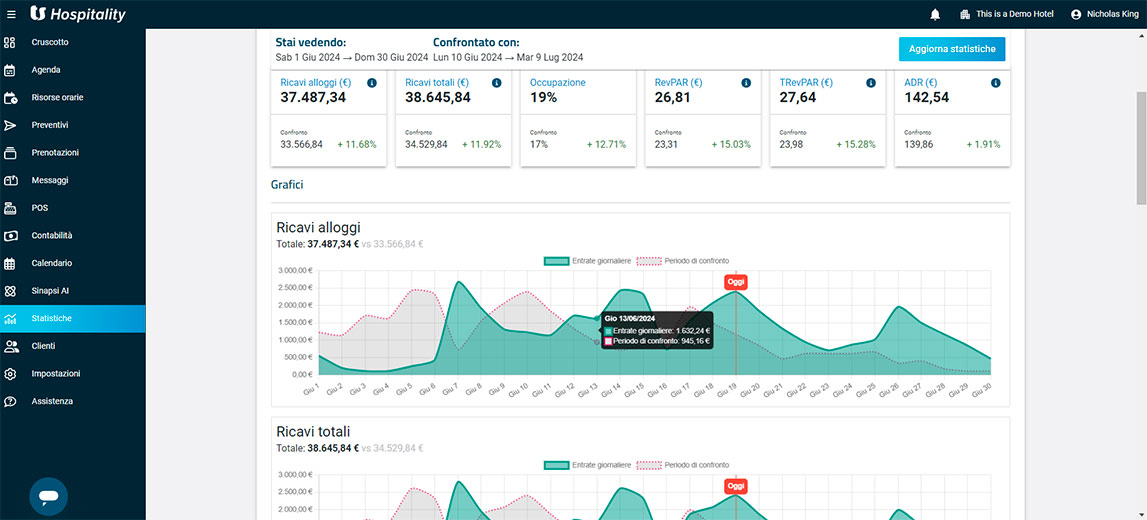The height and width of the screenshot is (520, 1147).
Task: Click the Risorse orarie icon
Action: [10, 98]
